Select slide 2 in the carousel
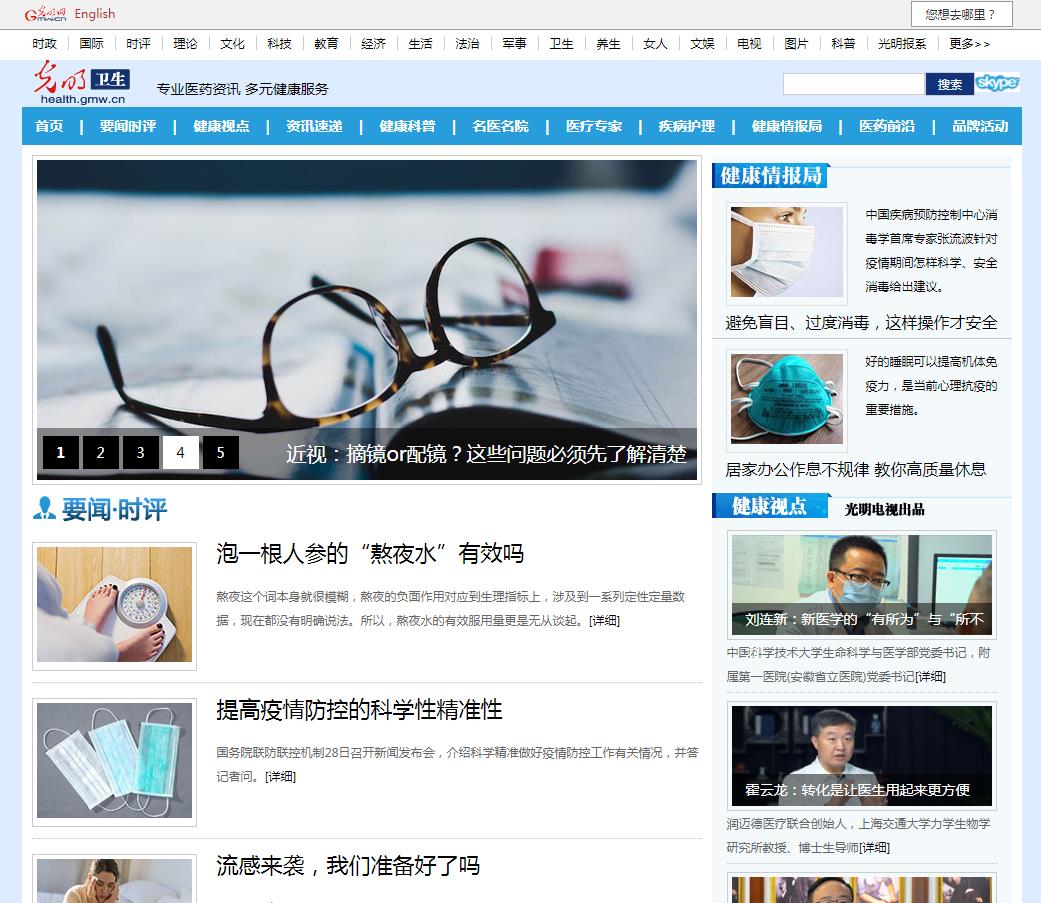Screen dimensions: 1041x903 [100, 453]
